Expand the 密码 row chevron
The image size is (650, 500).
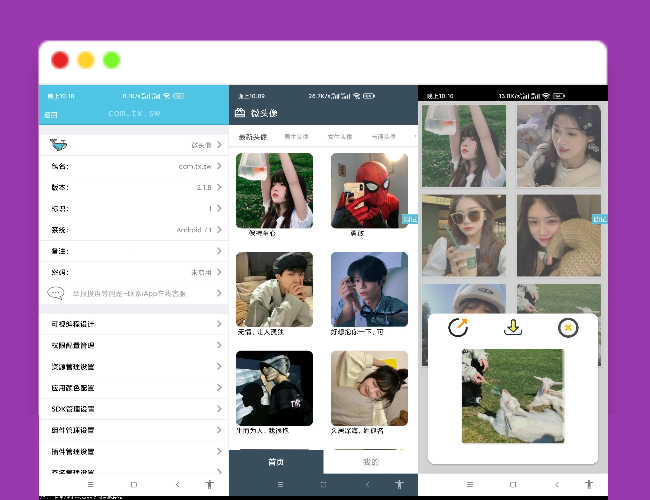point(219,272)
